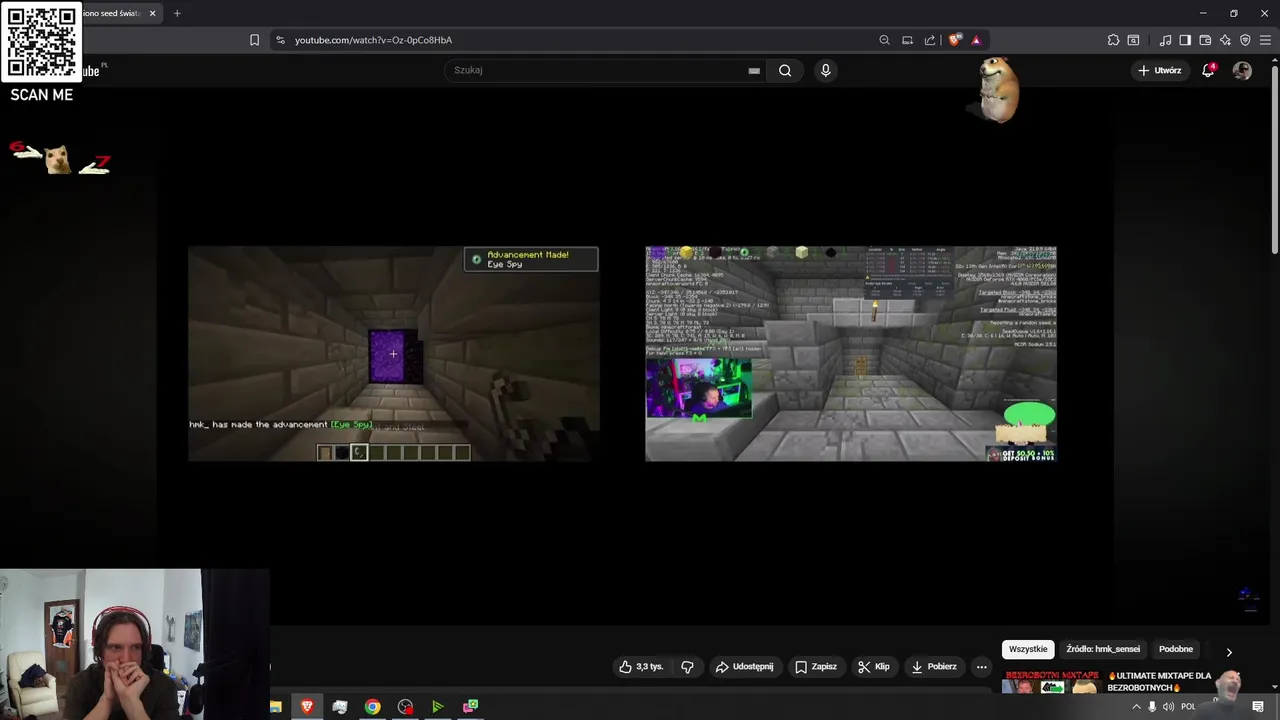Click Udostępnij share button
This screenshot has width=1280, height=720.
click(x=745, y=666)
